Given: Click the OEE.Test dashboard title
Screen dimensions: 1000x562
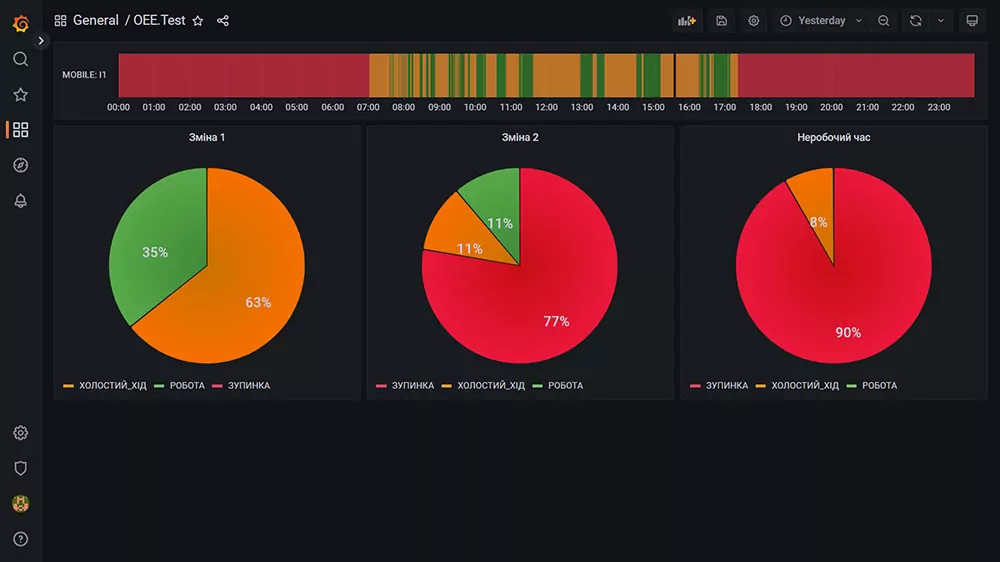Looking at the screenshot, I should tap(159, 20).
